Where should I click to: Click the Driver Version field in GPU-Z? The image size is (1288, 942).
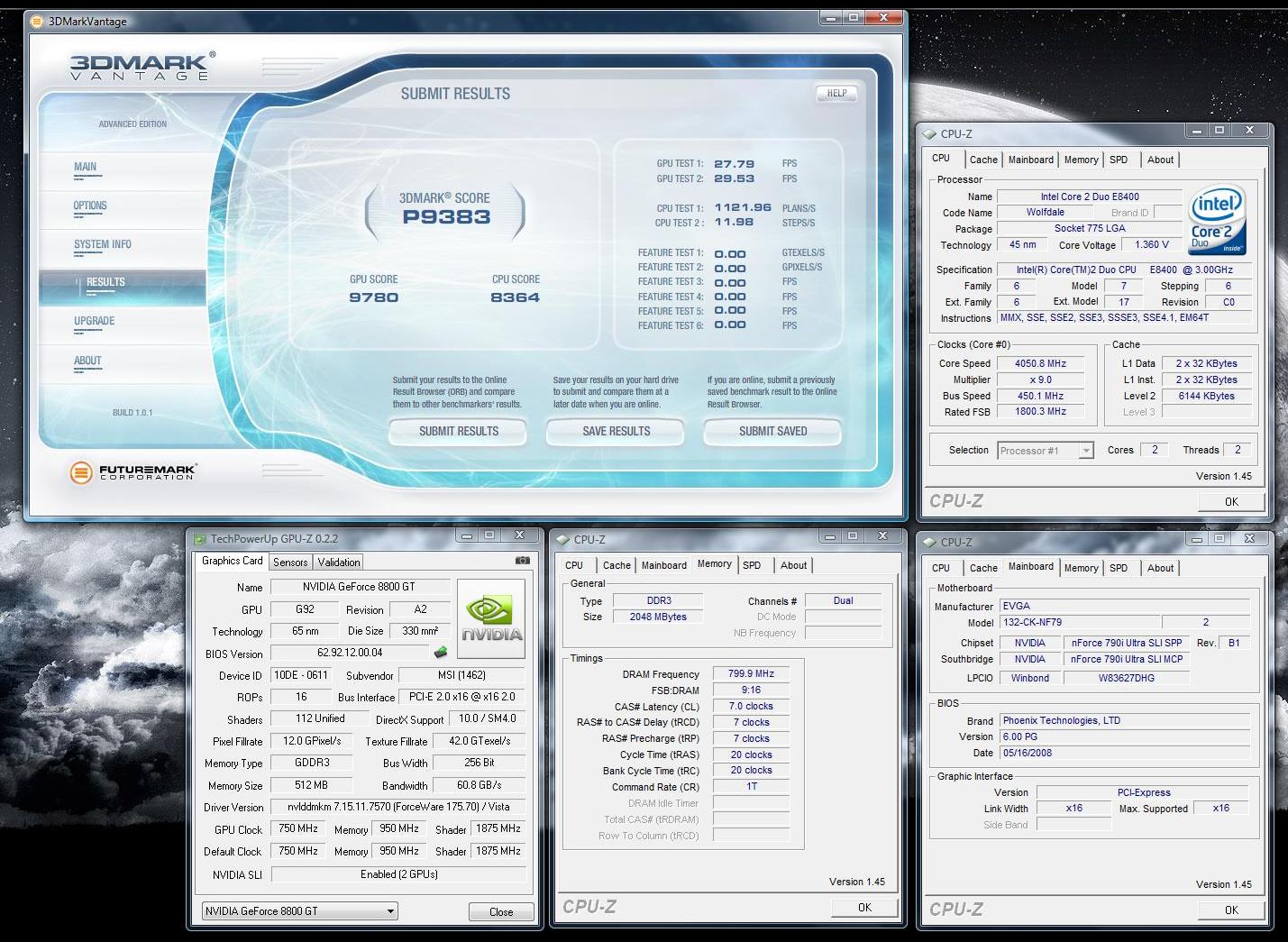click(x=398, y=807)
